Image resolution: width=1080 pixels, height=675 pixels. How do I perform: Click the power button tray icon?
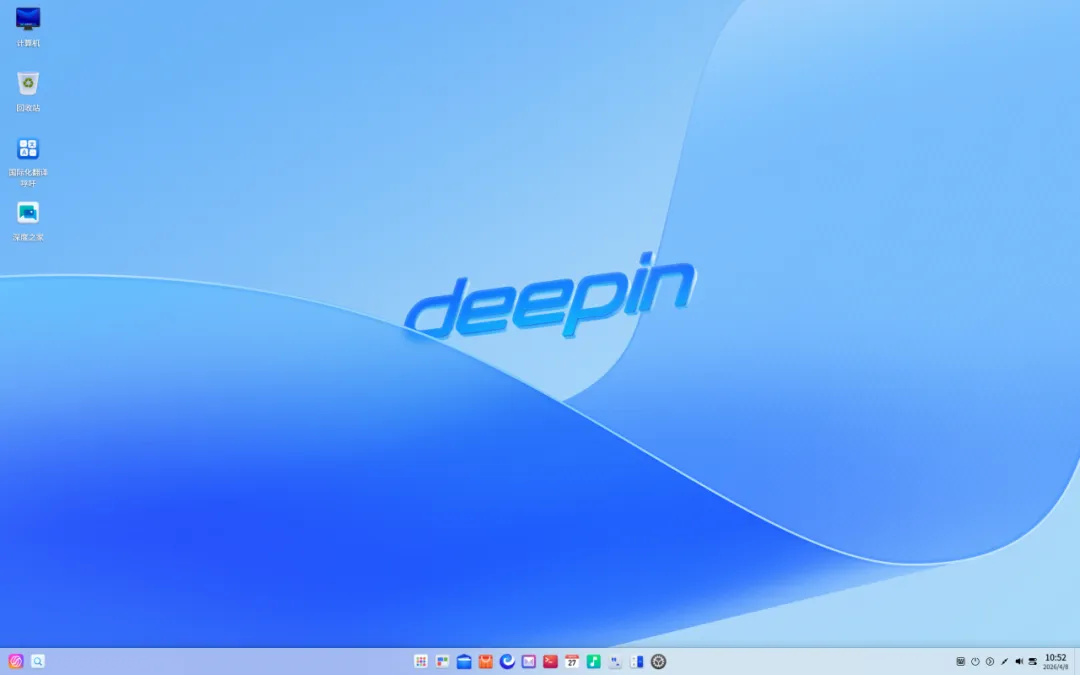(975, 661)
